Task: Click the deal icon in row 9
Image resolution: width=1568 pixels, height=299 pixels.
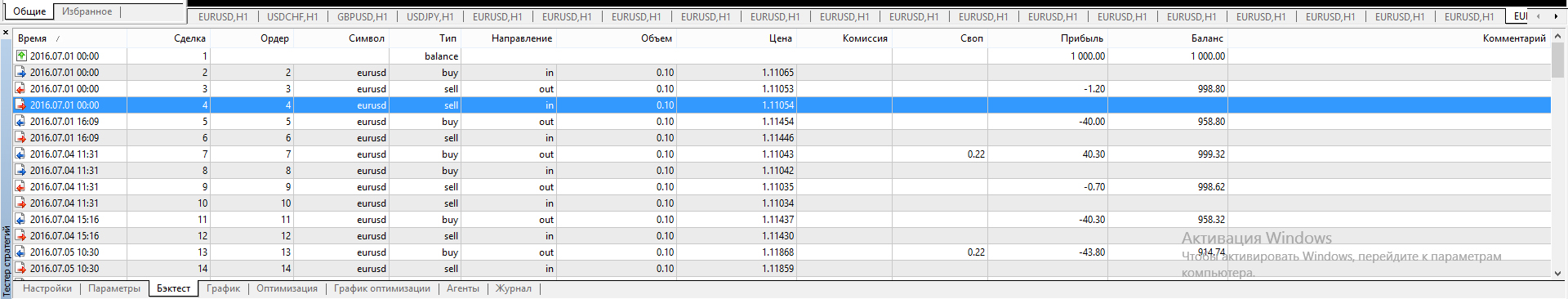Action: coord(21,186)
